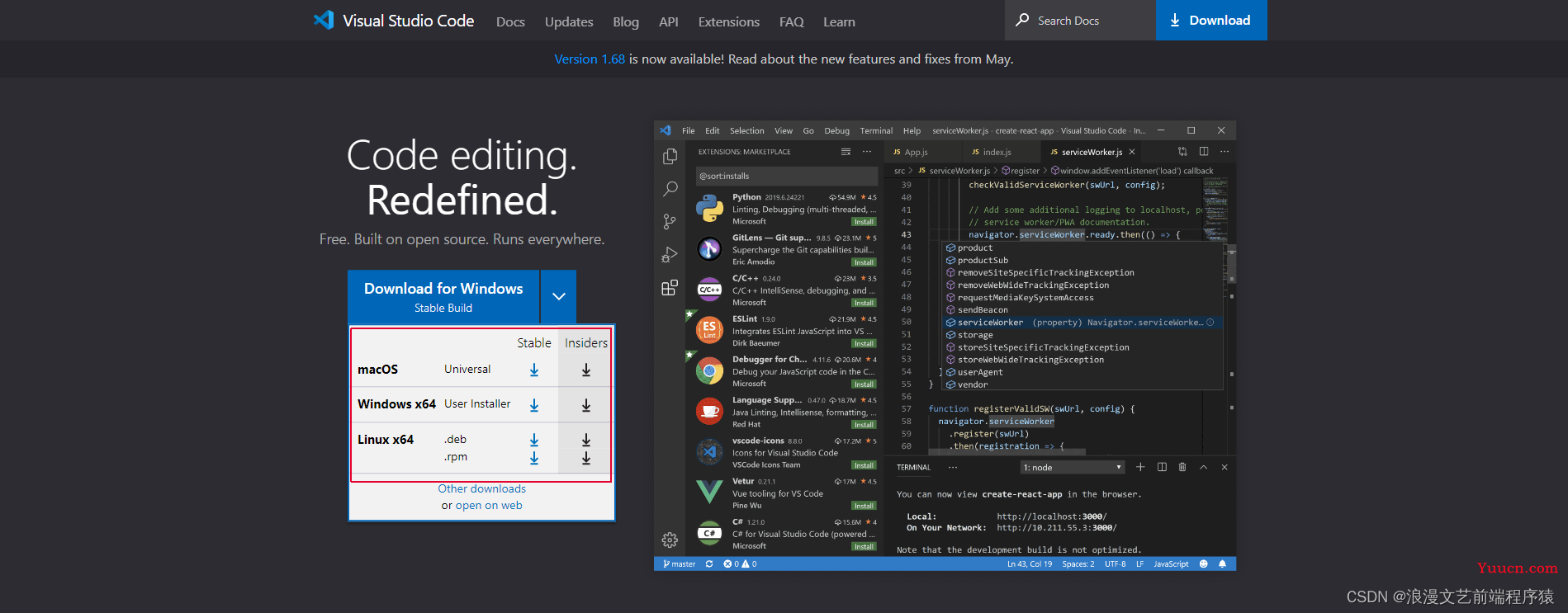Open the Docs page

coord(510,22)
